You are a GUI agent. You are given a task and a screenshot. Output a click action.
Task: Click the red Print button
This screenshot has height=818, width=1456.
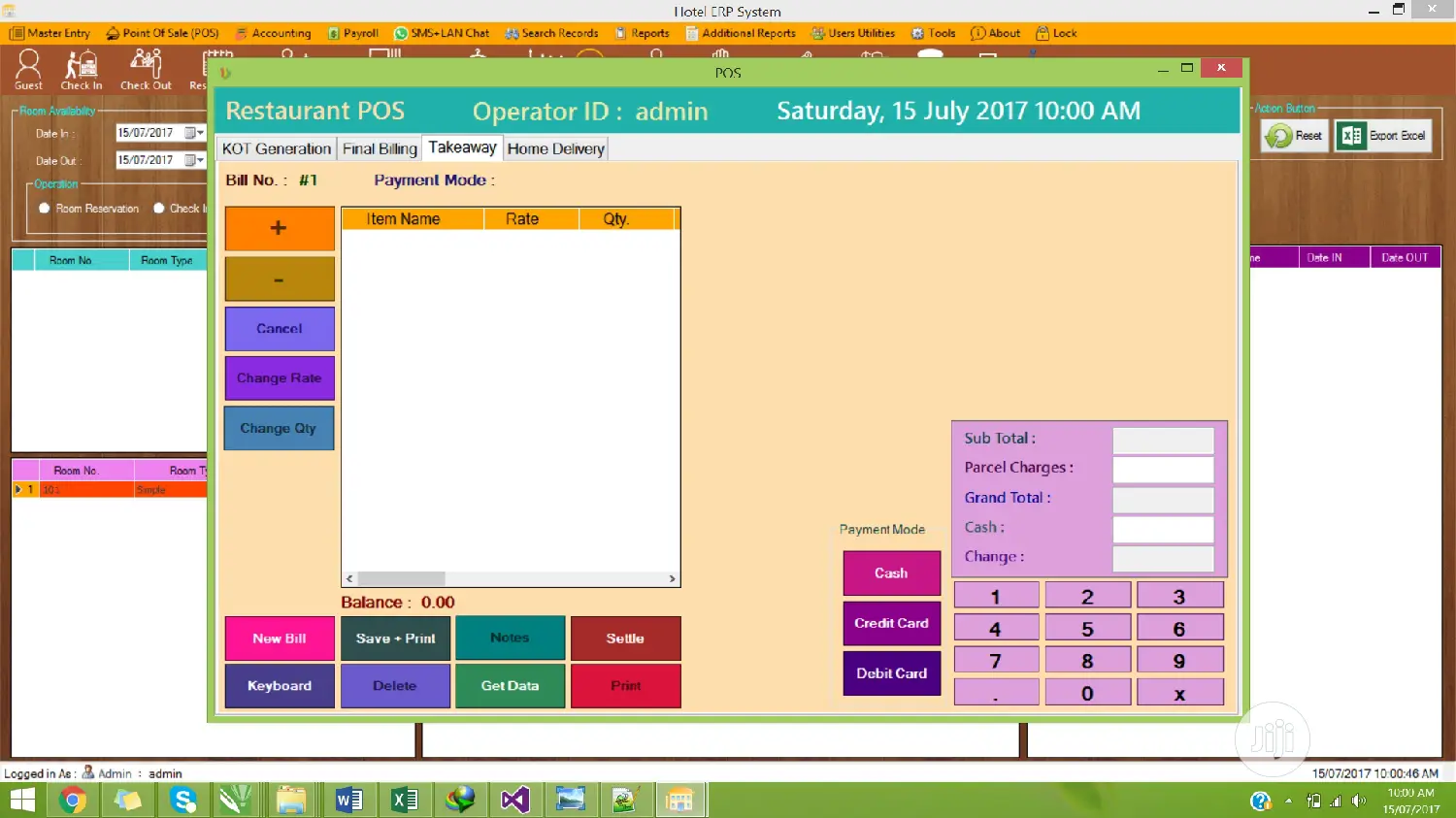pyautogui.click(x=625, y=686)
